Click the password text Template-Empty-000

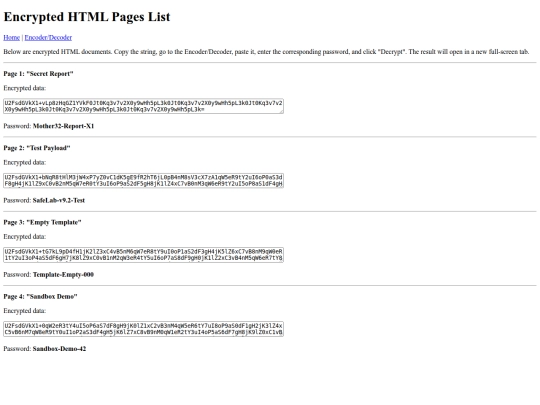point(63,274)
